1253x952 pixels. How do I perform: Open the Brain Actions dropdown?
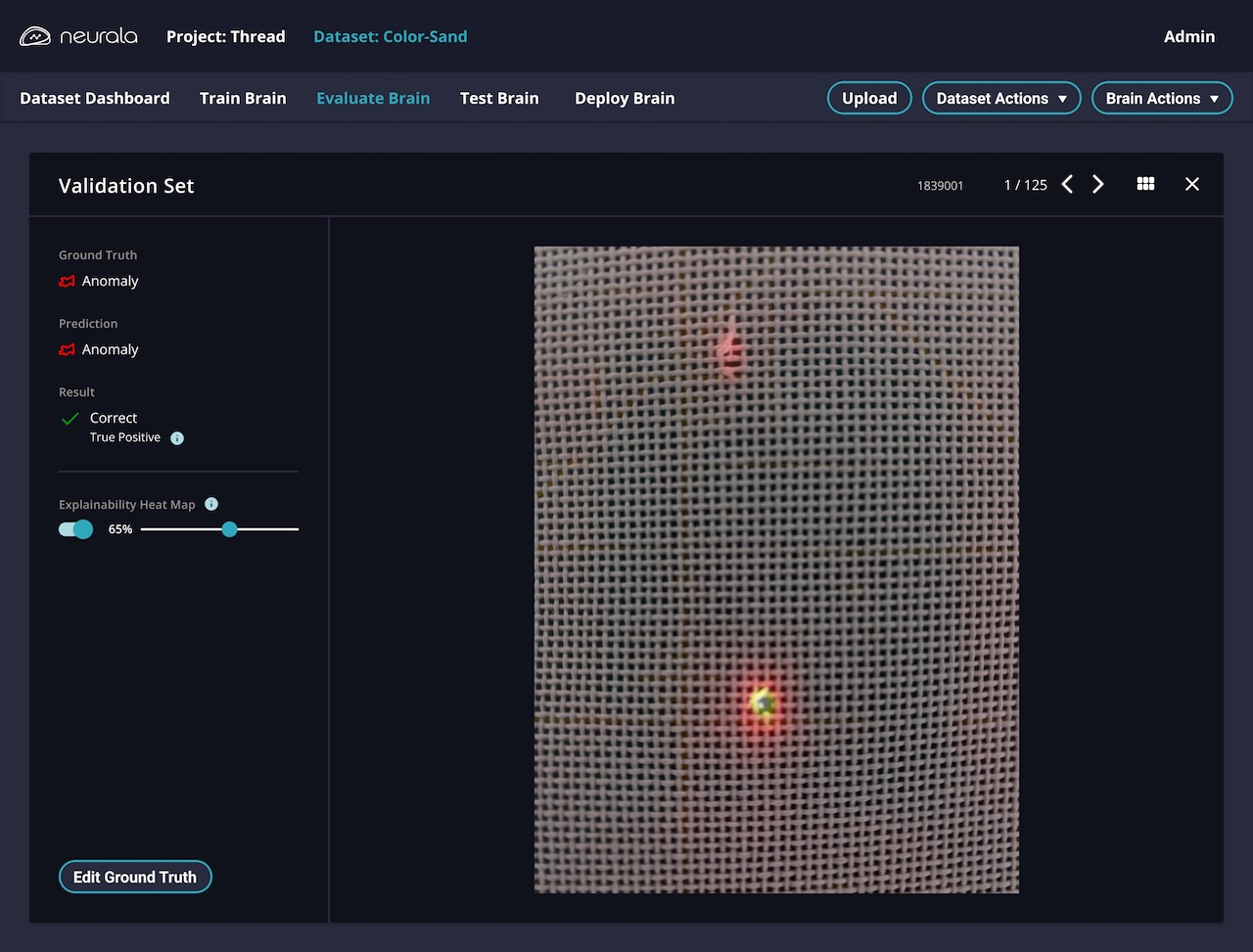coord(1162,98)
